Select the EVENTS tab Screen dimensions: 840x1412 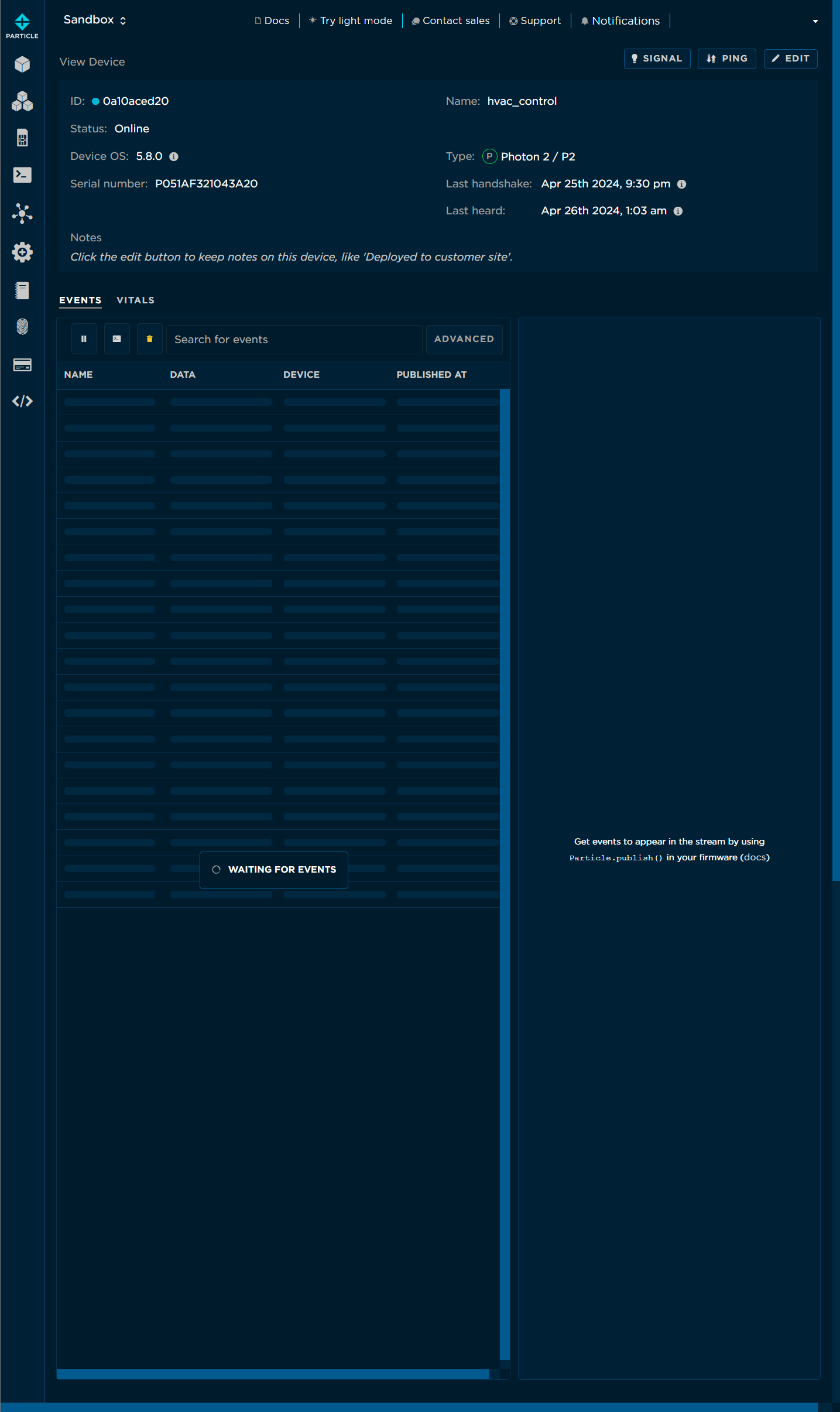coord(80,300)
